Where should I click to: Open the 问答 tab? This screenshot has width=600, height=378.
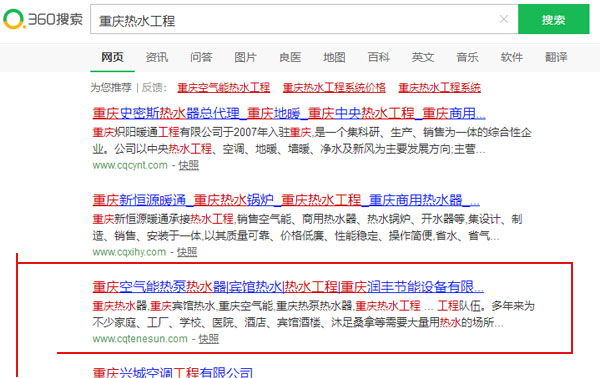(x=201, y=57)
